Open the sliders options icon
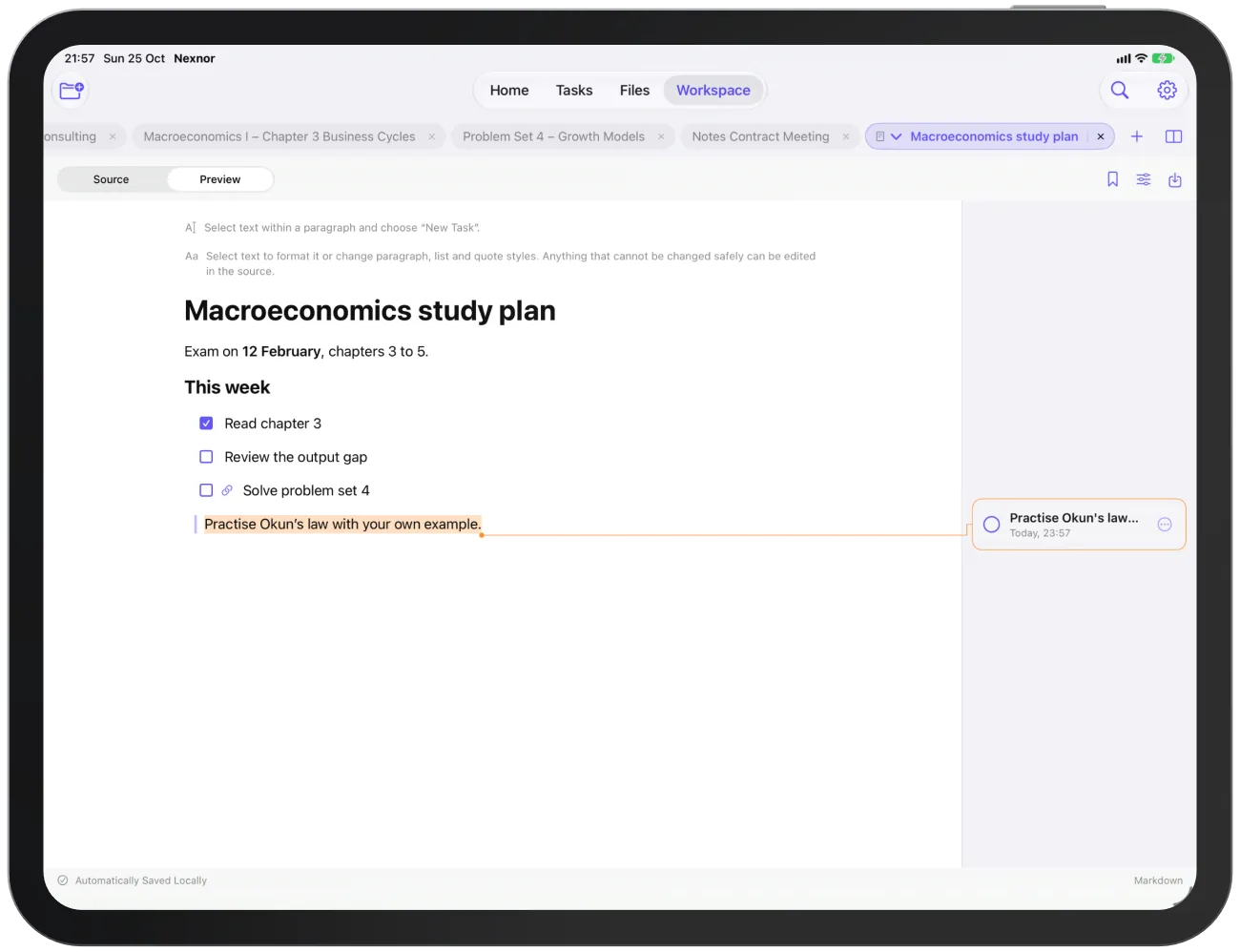 [x=1144, y=179]
